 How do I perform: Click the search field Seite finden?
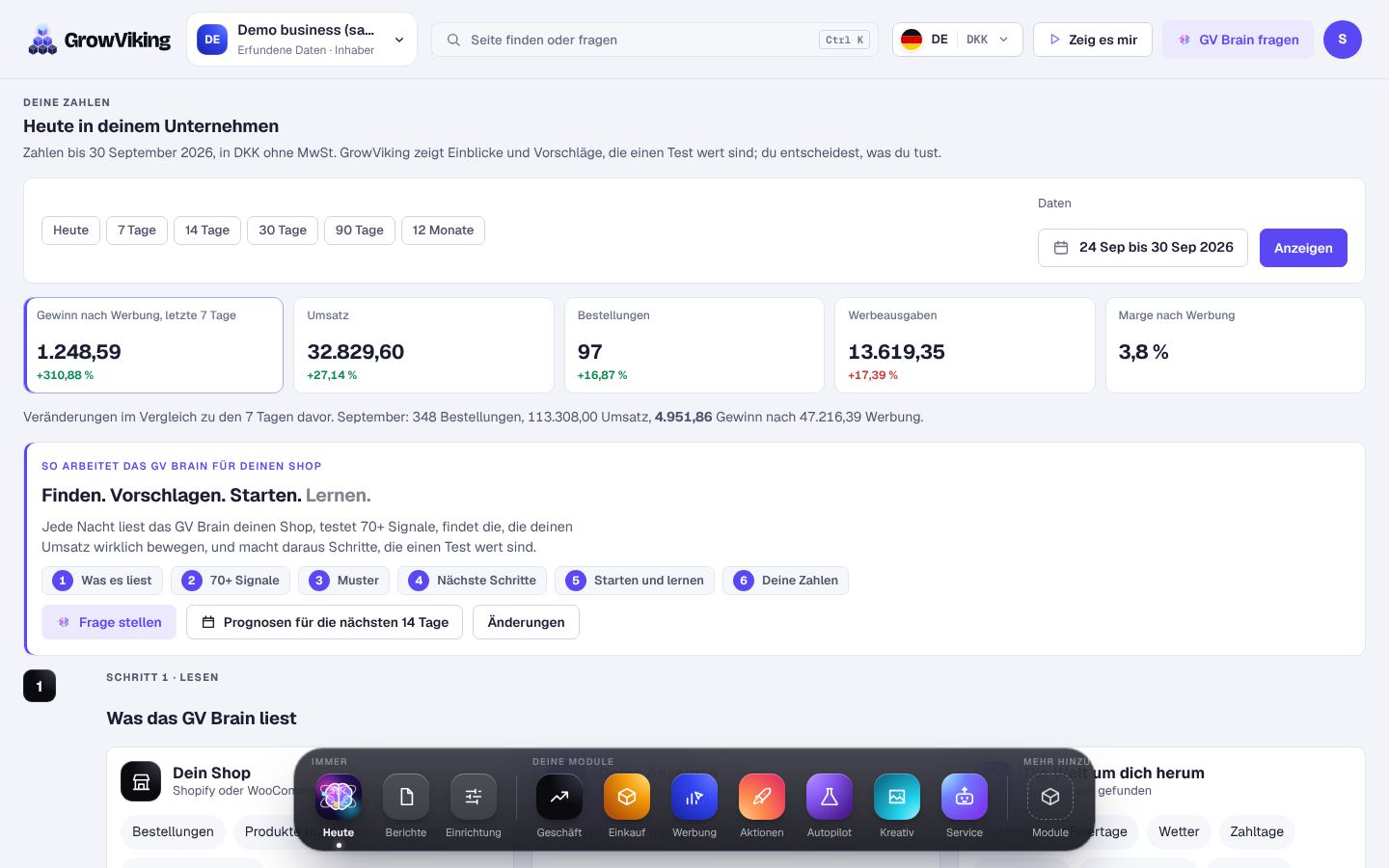(x=655, y=40)
